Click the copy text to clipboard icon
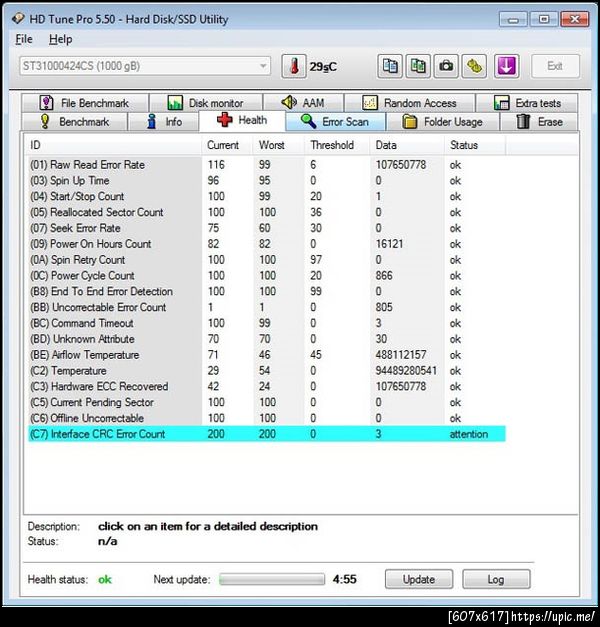Viewport: 600px width, 627px height. coord(390,66)
